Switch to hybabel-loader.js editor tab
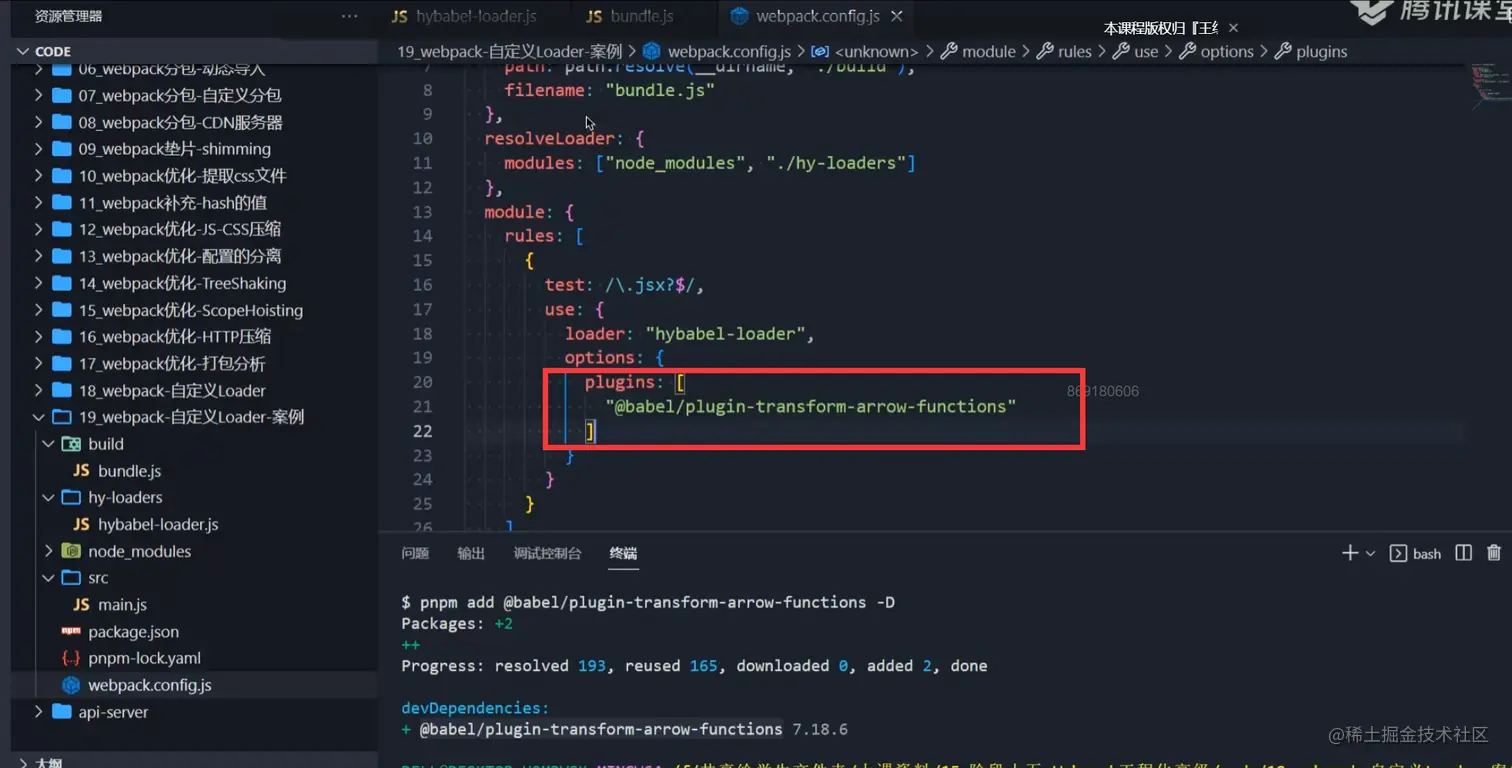The width and height of the screenshot is (1512, 768). [464, 16]
